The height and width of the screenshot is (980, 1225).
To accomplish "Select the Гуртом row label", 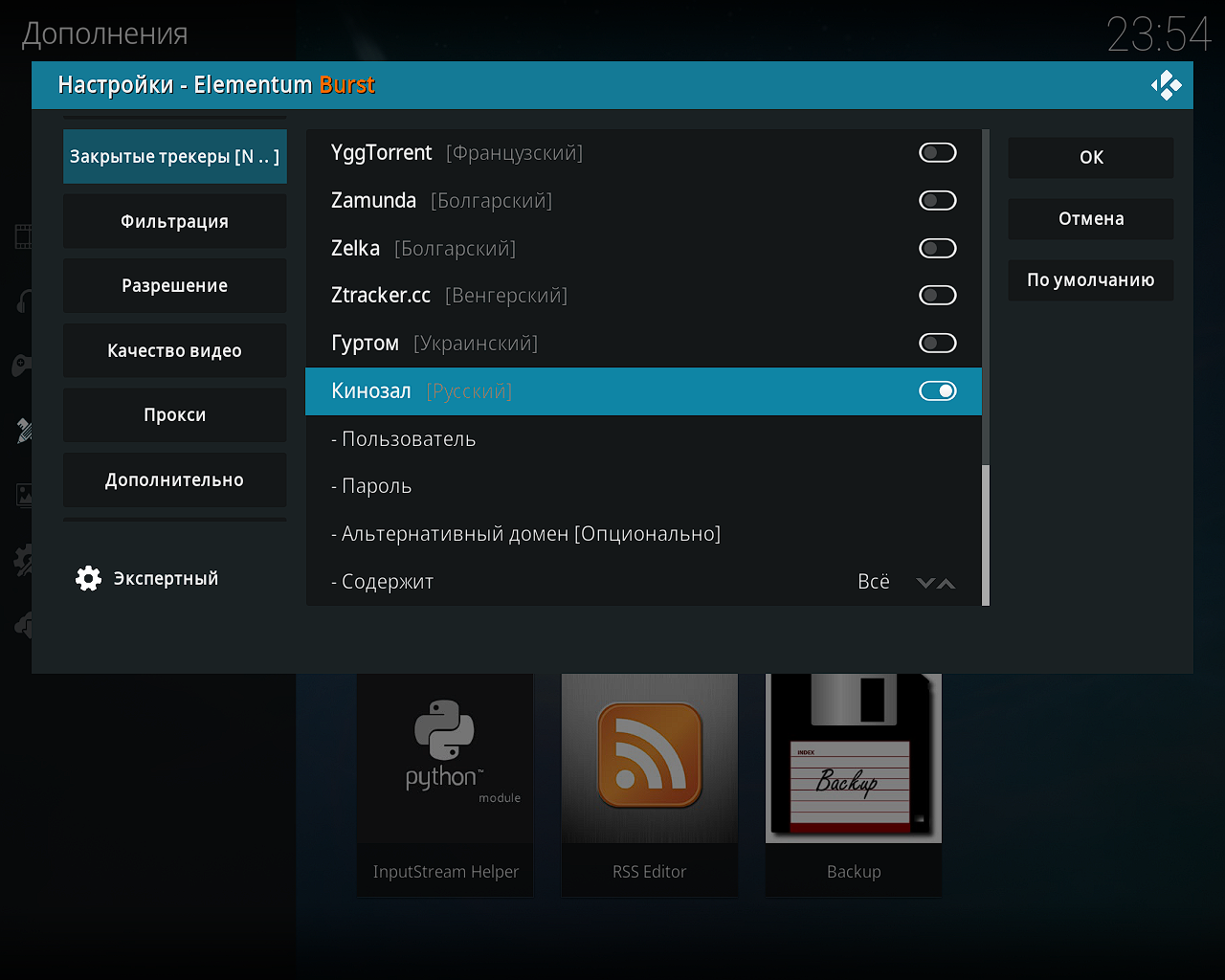I will (365, 343).
